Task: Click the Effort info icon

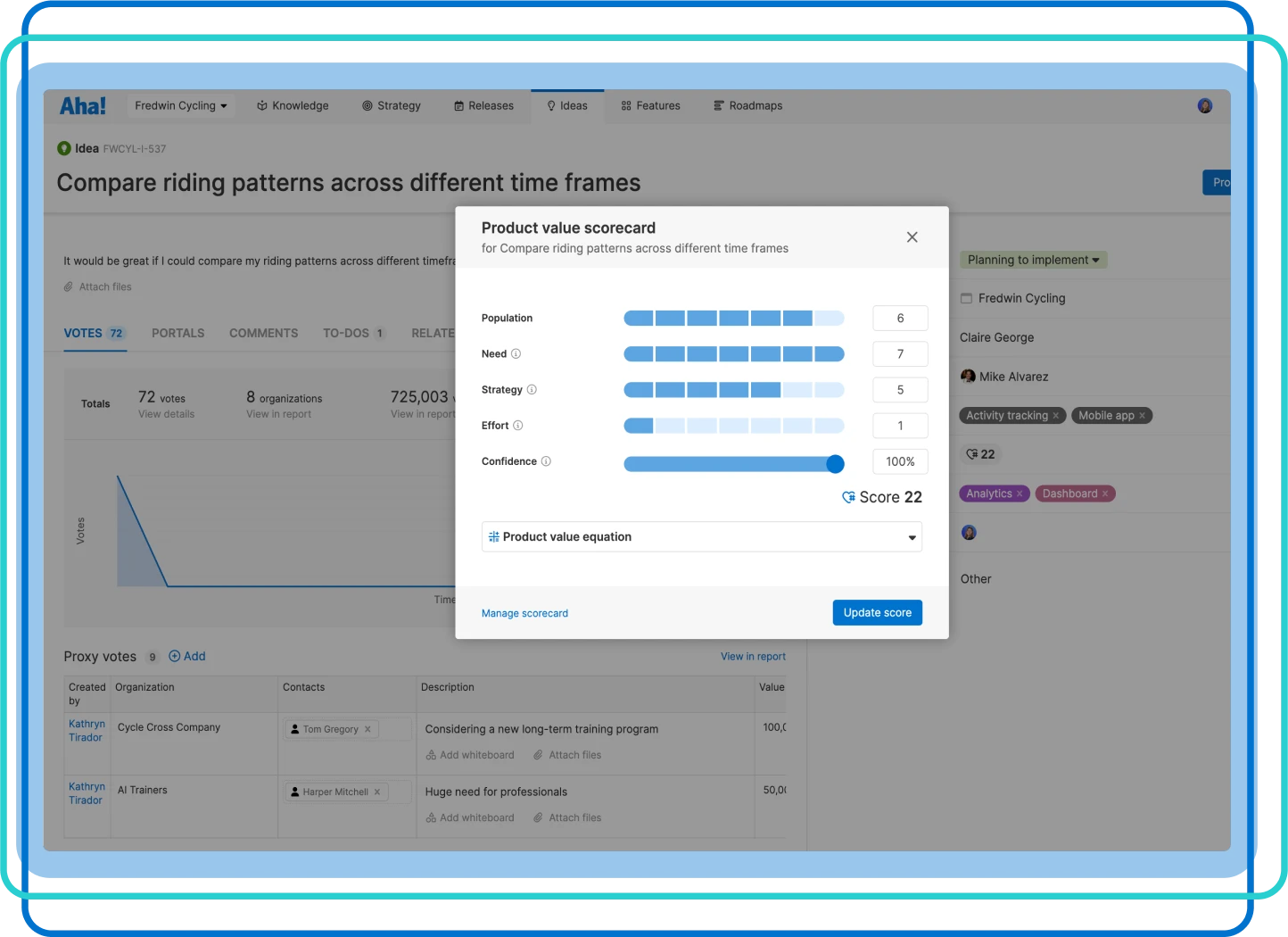Action: click(x=517, y=426)
